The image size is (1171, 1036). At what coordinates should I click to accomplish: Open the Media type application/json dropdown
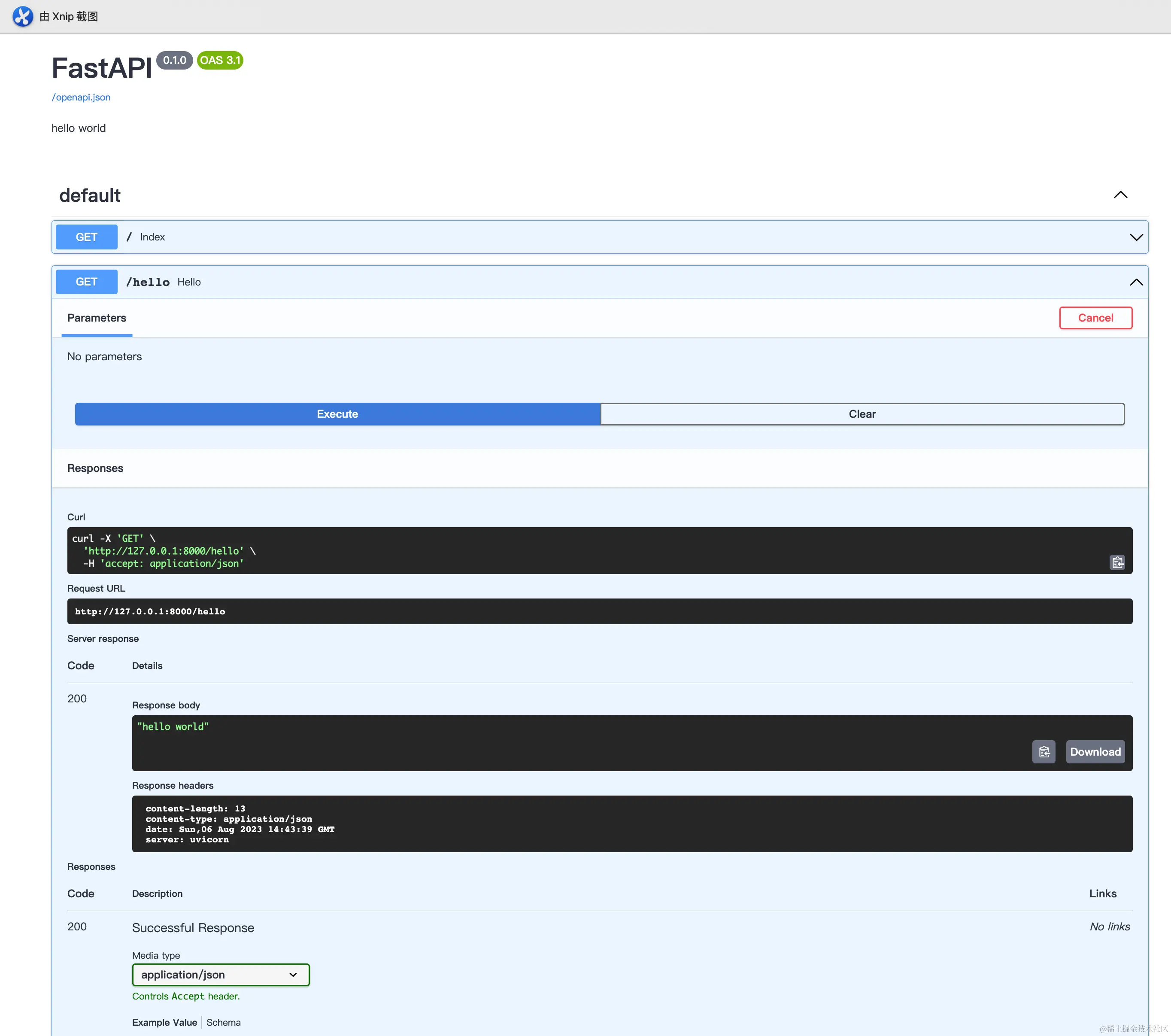point(221,974)
